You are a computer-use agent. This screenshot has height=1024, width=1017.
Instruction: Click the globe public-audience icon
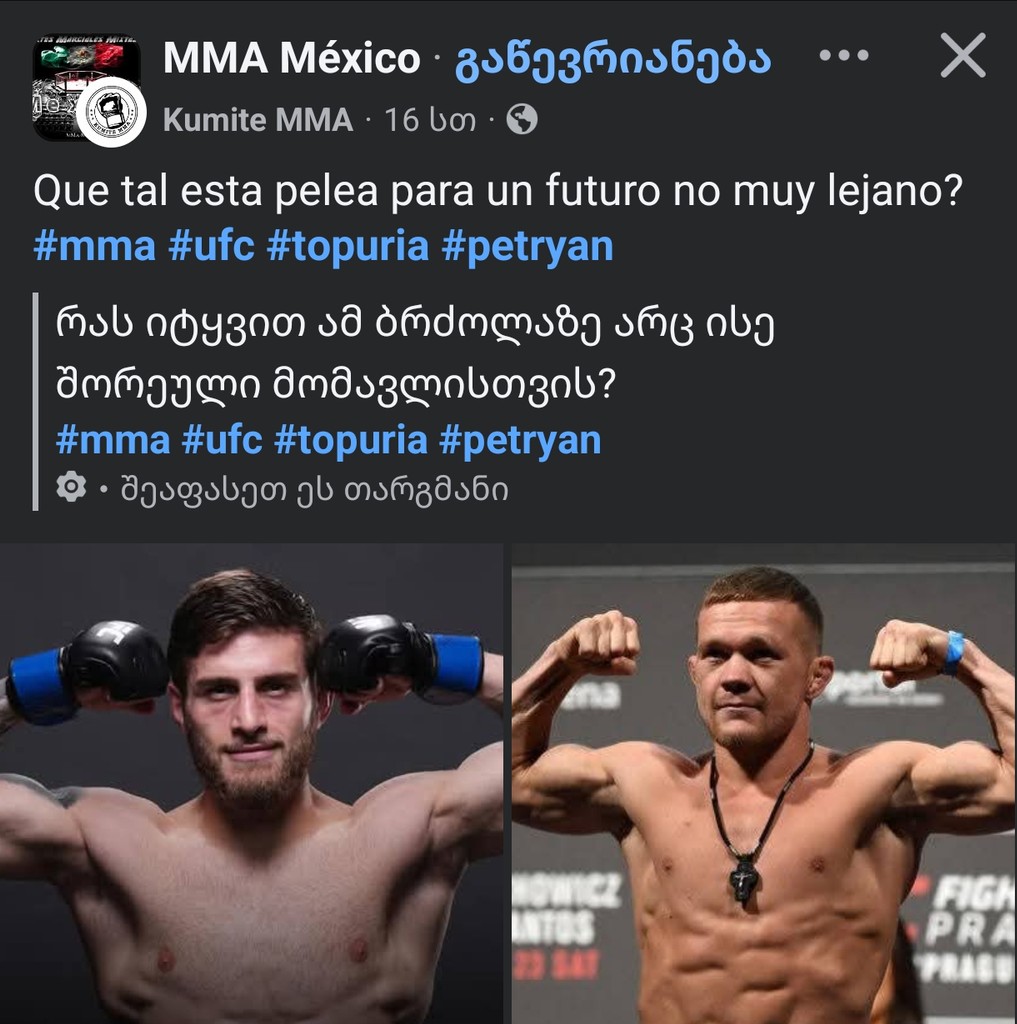click(522, 120)
